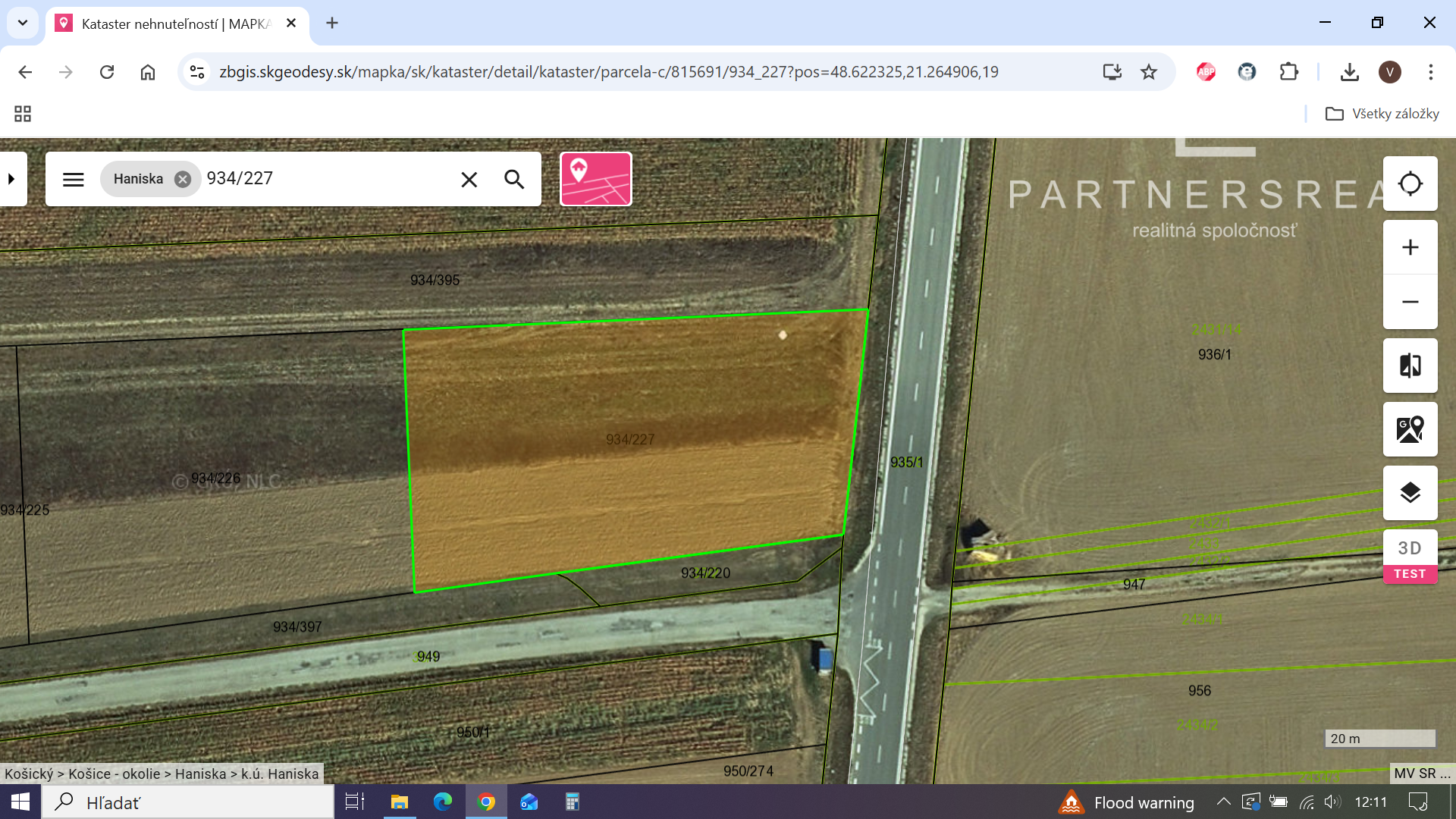Zoom out the map with minus button
Image resolution: width=1456 pixels, height=819 pixels.
1410,302
